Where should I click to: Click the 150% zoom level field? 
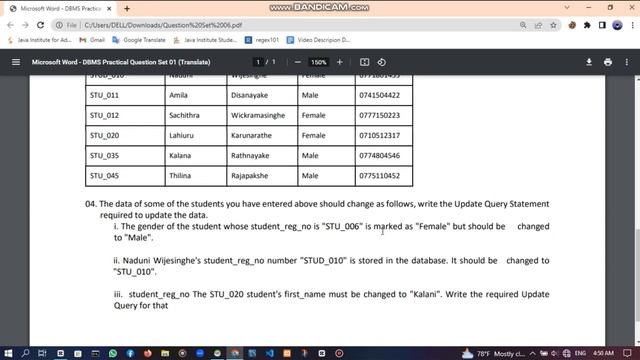point(319,62)
